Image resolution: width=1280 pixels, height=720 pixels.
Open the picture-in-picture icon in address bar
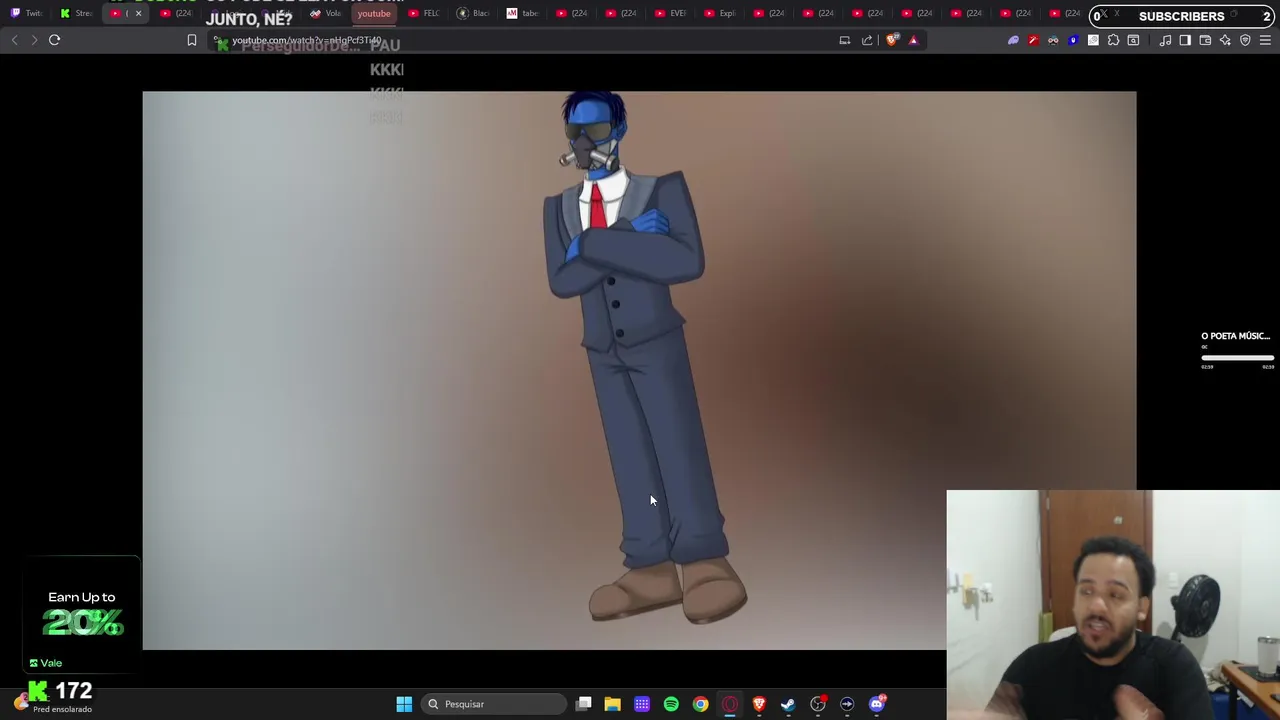click(845, 40)
